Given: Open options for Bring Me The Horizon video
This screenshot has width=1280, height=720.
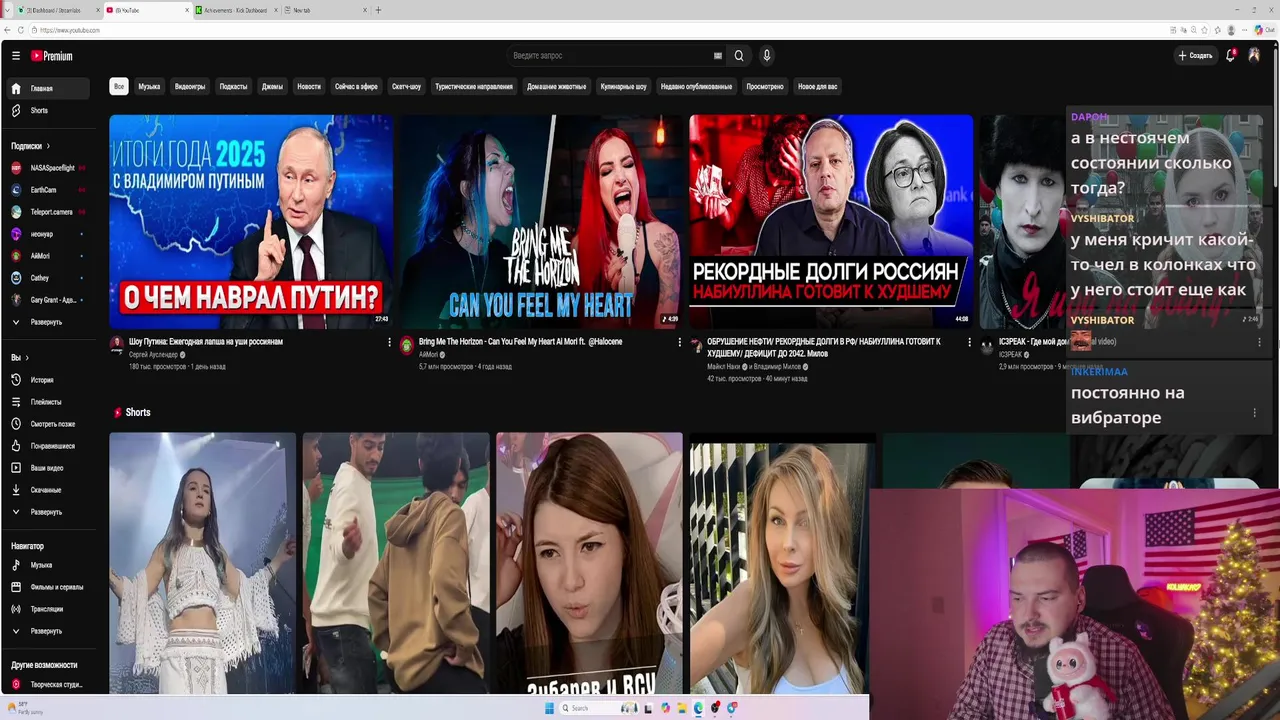Looking at the screenshot, I should click(679, 342).
